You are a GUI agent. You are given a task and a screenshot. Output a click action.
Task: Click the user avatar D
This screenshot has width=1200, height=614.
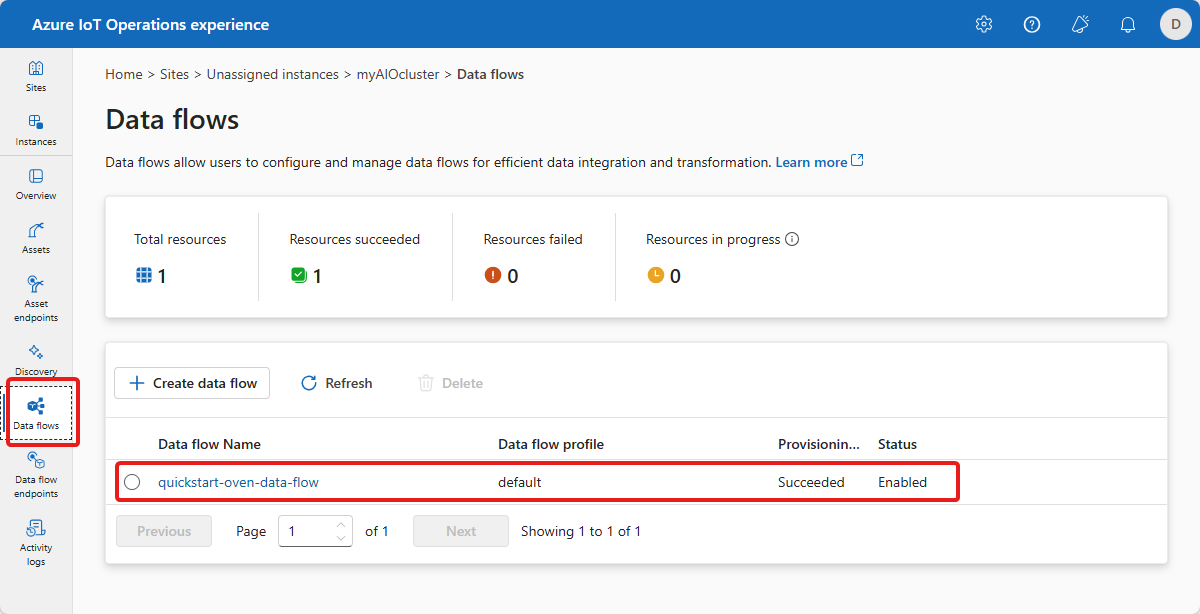tap(1176, 24)
